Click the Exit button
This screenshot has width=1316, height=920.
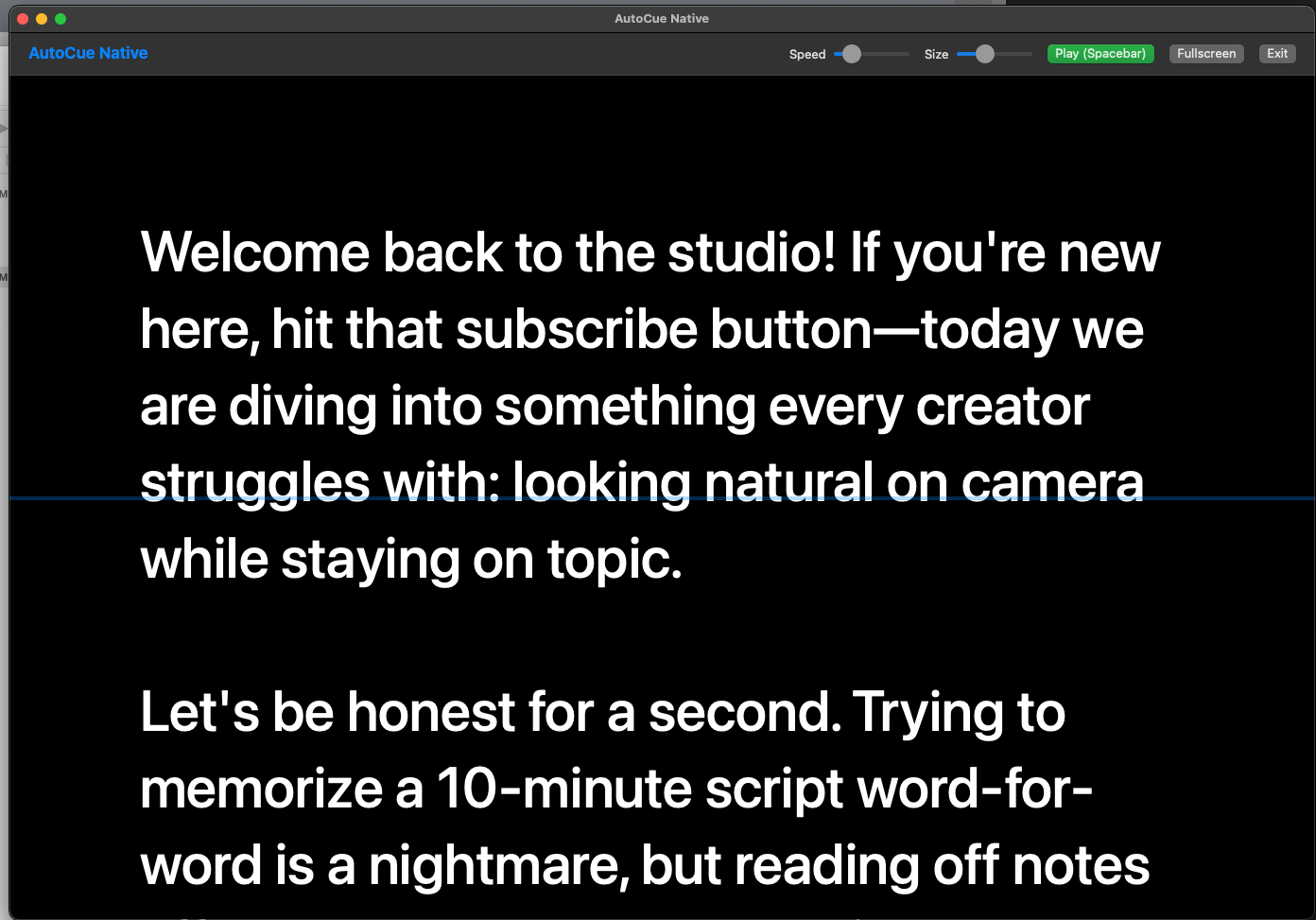(x=1277, y=54)
